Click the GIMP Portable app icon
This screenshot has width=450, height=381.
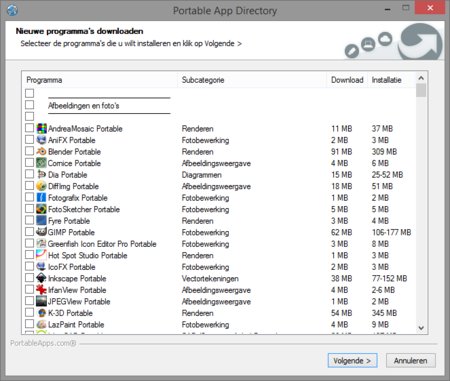(41, 232)
